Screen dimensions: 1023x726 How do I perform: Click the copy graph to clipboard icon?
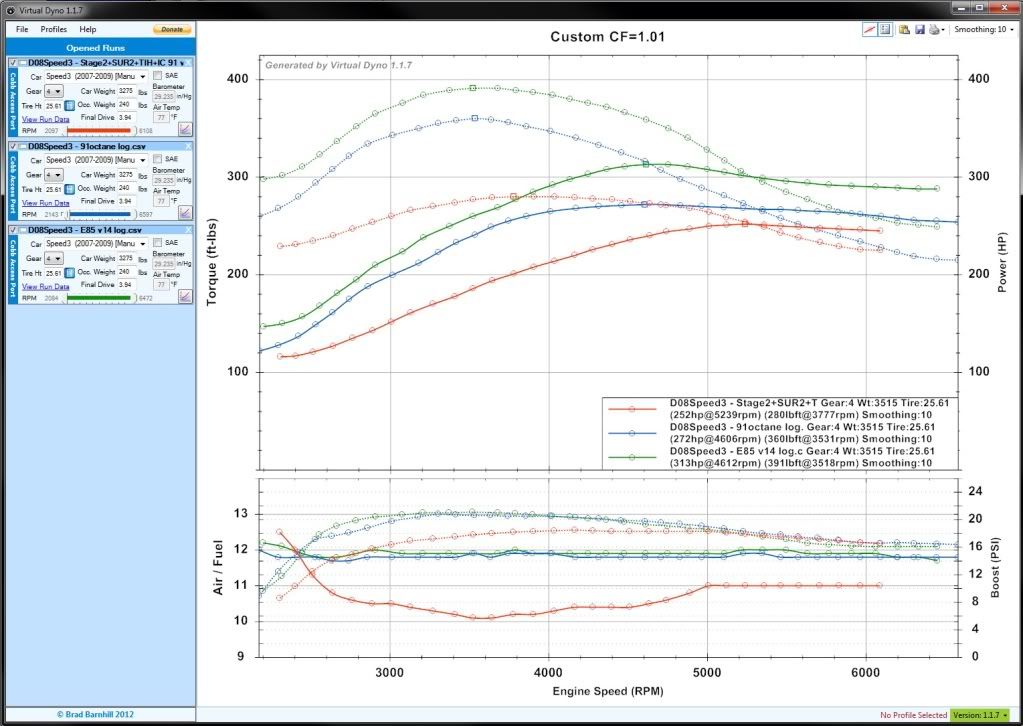[904, 30]
